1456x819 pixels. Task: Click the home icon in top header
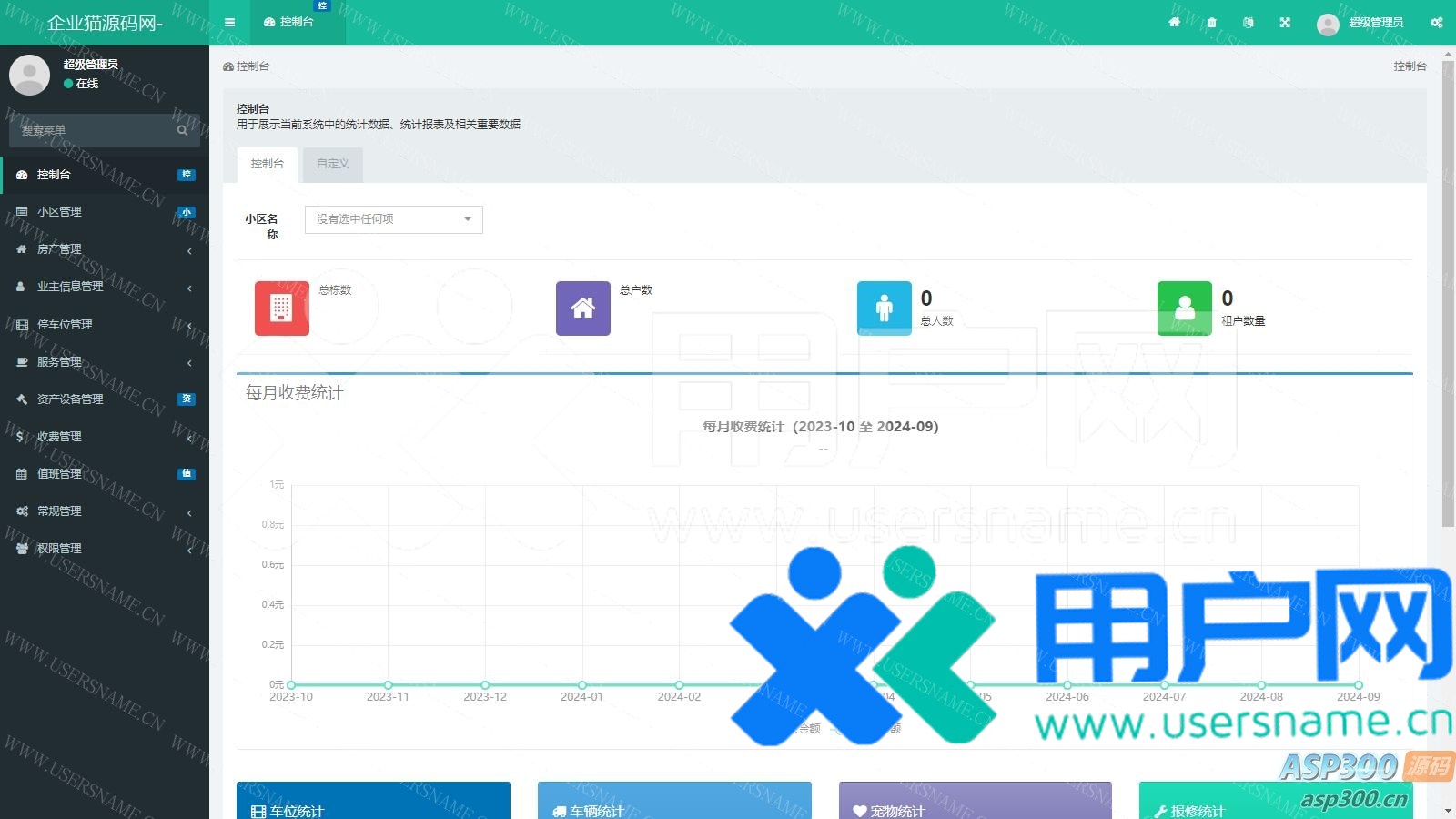click(x=1174, y=23)
